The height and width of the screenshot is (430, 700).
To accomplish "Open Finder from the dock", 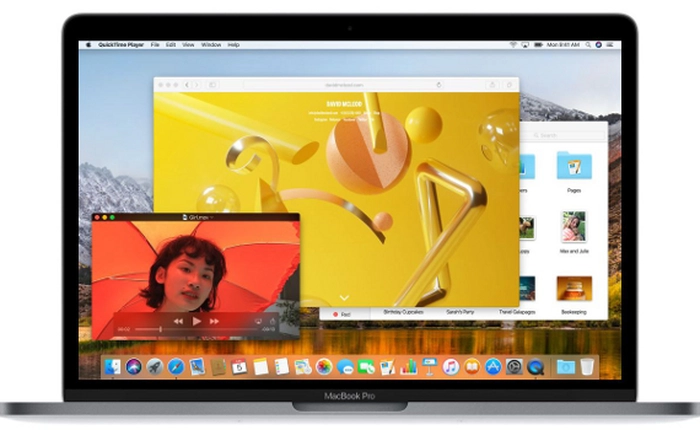I will [112, 367].
